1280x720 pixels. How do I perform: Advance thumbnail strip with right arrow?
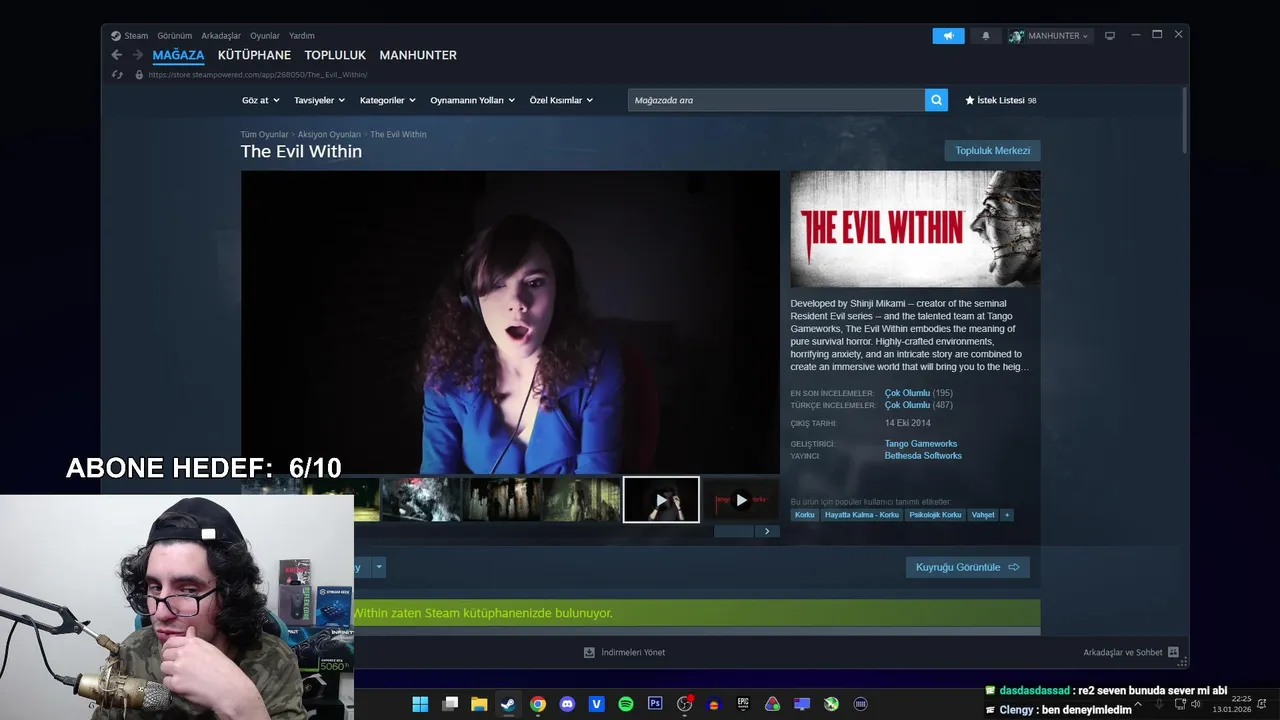coord(767,531)
